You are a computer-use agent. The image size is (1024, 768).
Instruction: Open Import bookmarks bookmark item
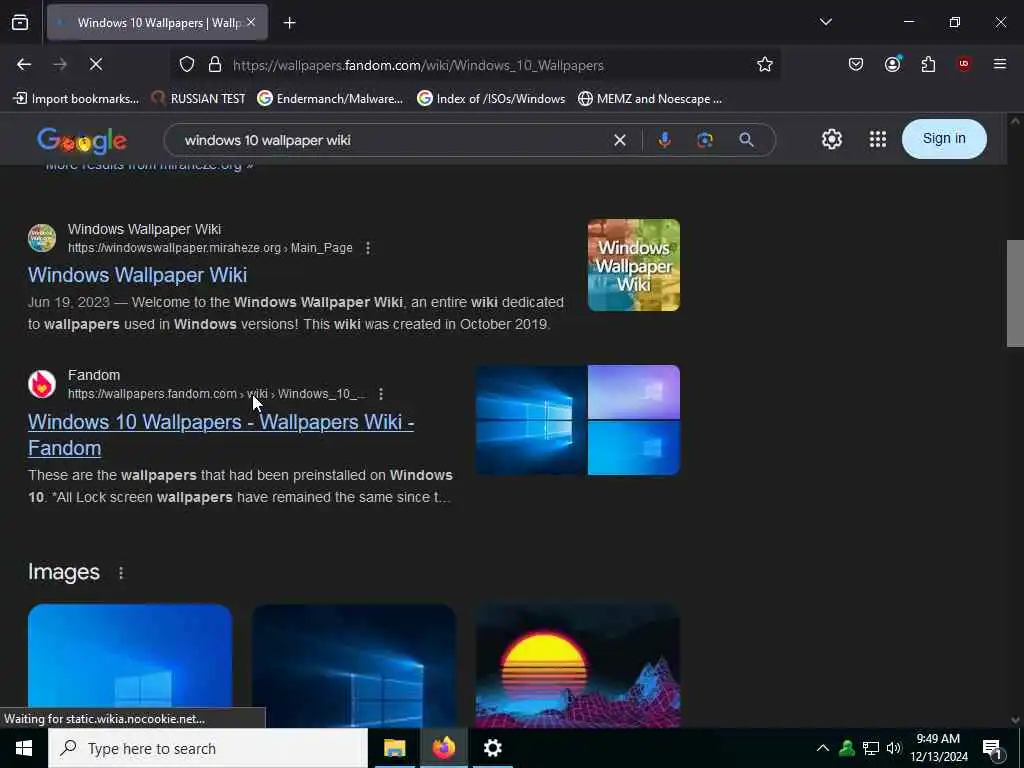click(x=76, y=99)
